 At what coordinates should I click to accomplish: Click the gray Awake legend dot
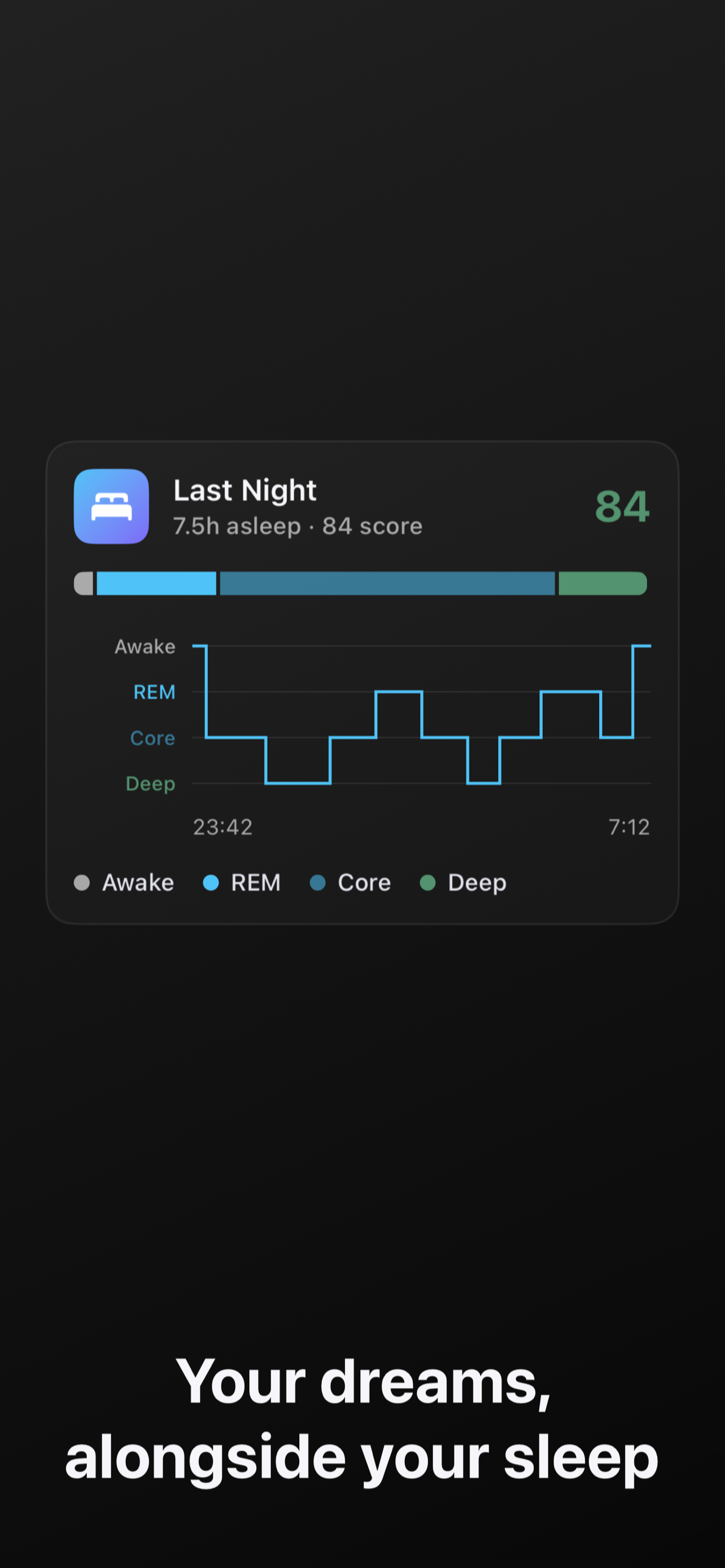pos(81,883)
